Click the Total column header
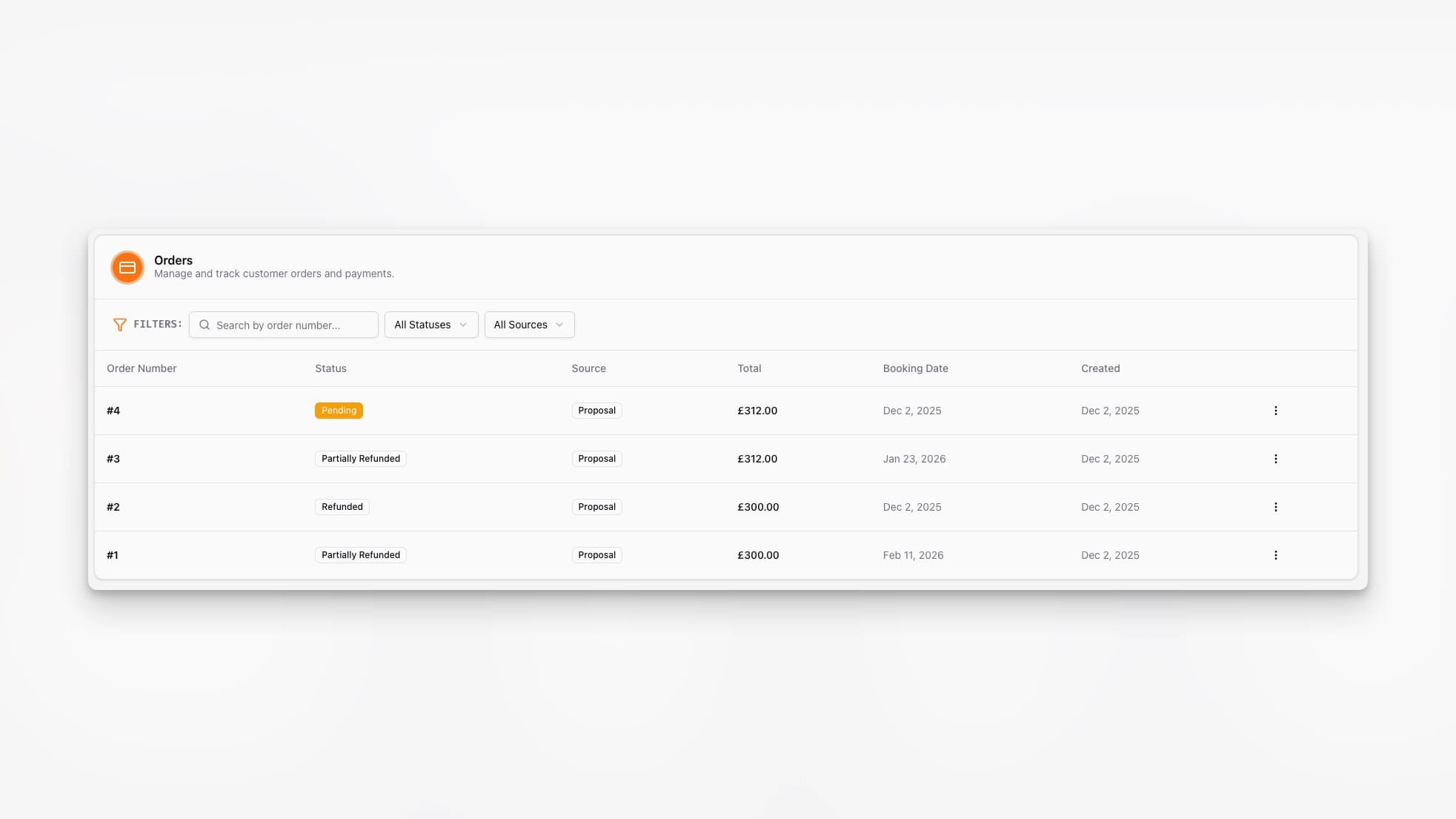Image resolution: width=1456 pixels, height=819 pixels. pos(749,368)
